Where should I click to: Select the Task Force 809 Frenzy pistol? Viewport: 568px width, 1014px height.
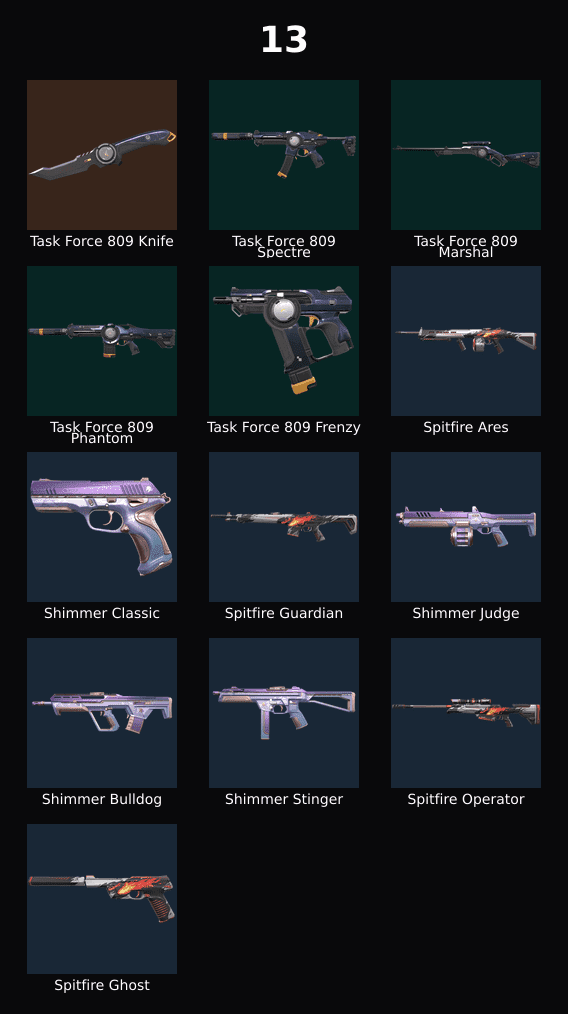(x=283, y=341)
